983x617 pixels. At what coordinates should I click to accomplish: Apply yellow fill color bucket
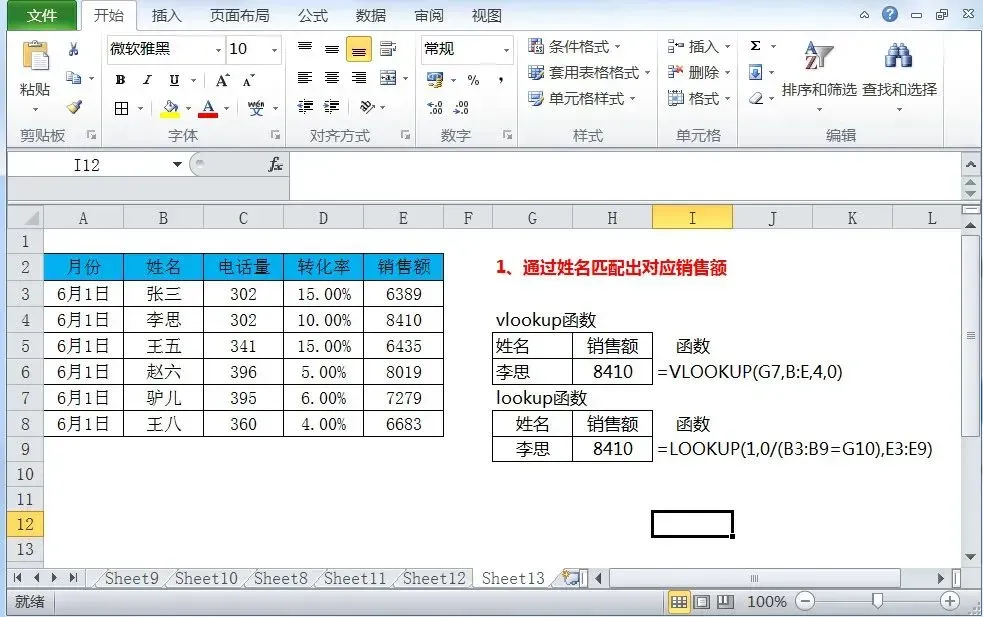click(170, 108)
